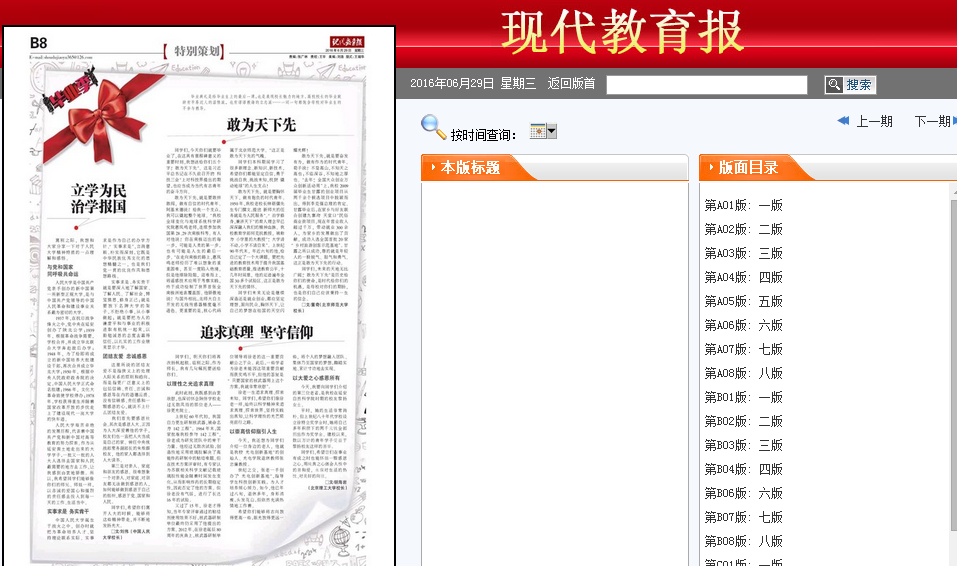The image size is (957, 566).
Task: Click the left arrow icon before 上一期
Action: pyautogui.click(x=843, y=121)
